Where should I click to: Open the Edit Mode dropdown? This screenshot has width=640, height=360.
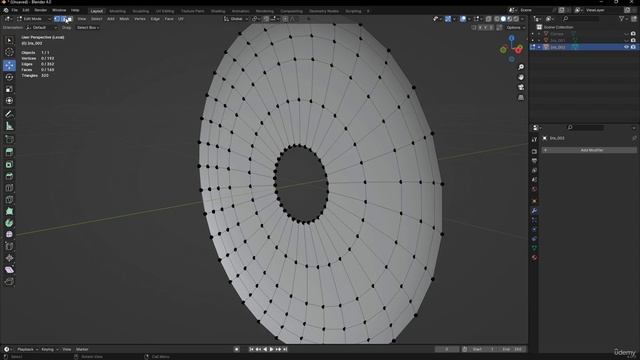[33, 19]
